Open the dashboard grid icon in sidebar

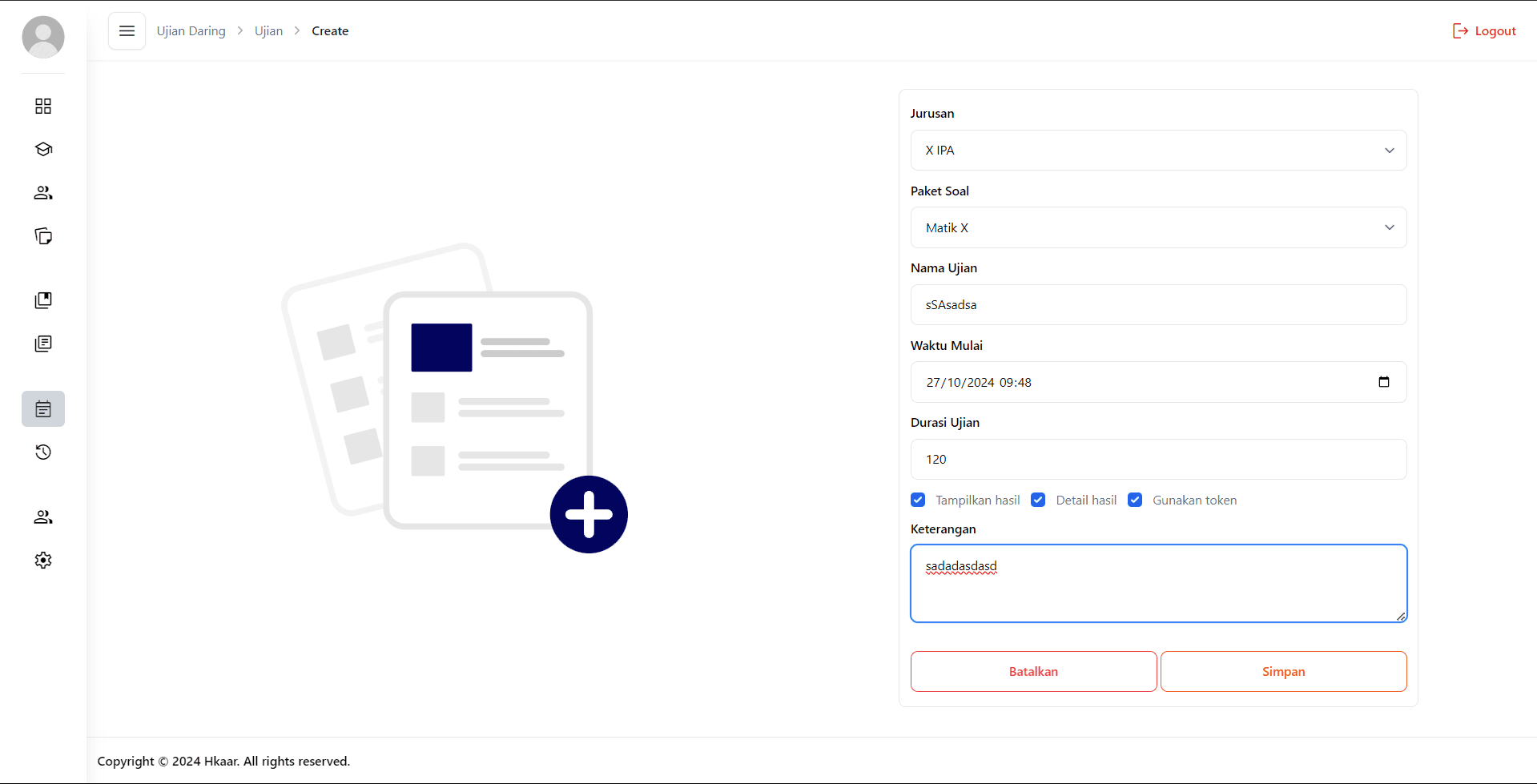click(x=43, y=107)
